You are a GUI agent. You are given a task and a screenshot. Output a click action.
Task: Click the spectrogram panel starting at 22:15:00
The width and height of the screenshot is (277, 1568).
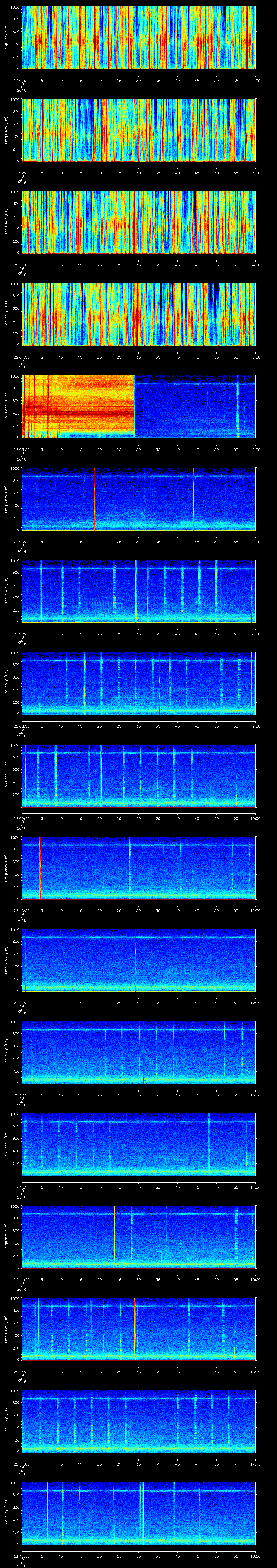coord(138,1329)
